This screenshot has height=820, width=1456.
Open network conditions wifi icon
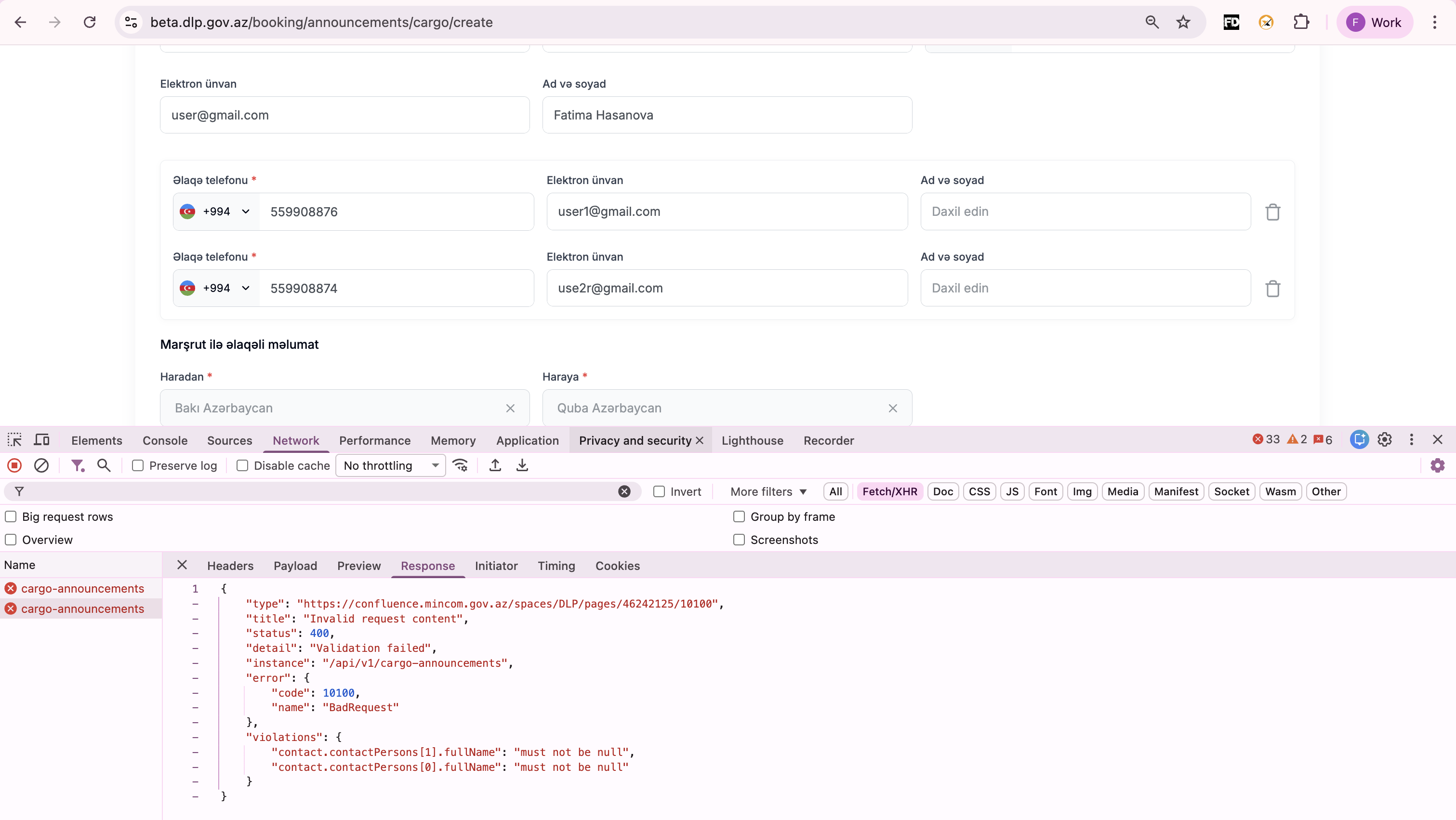pyautogui.click(x=460, y=466)
